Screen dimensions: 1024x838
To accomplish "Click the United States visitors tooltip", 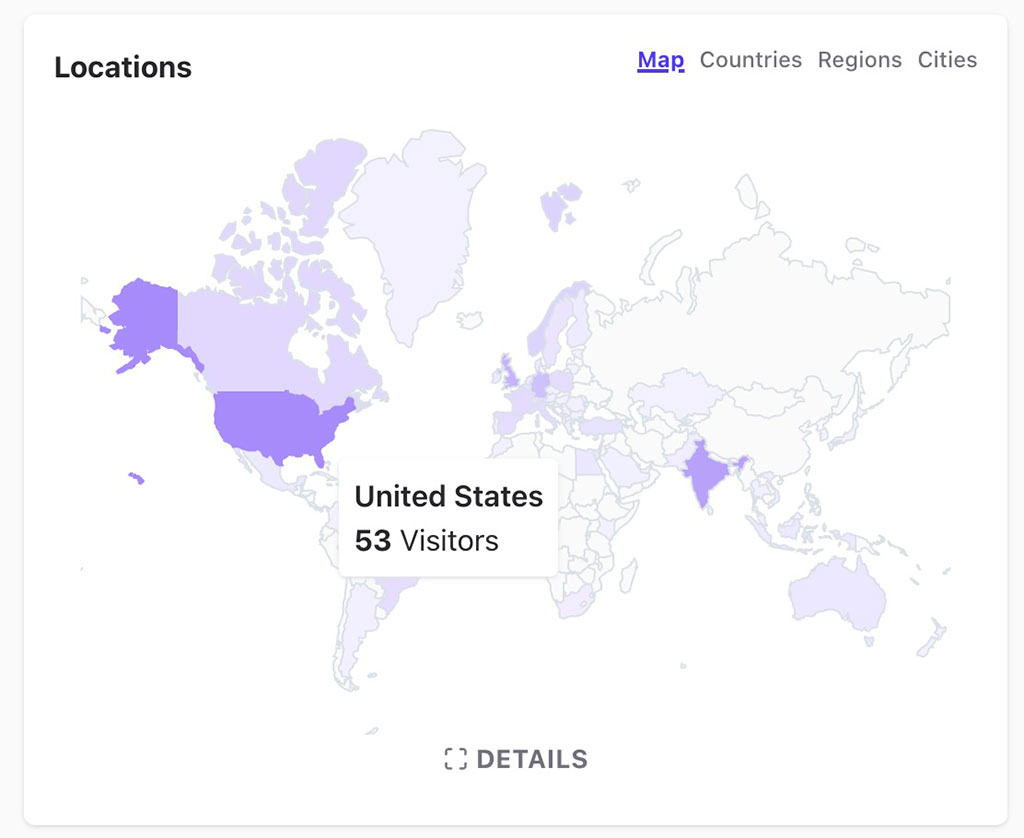I will point(448,517).
